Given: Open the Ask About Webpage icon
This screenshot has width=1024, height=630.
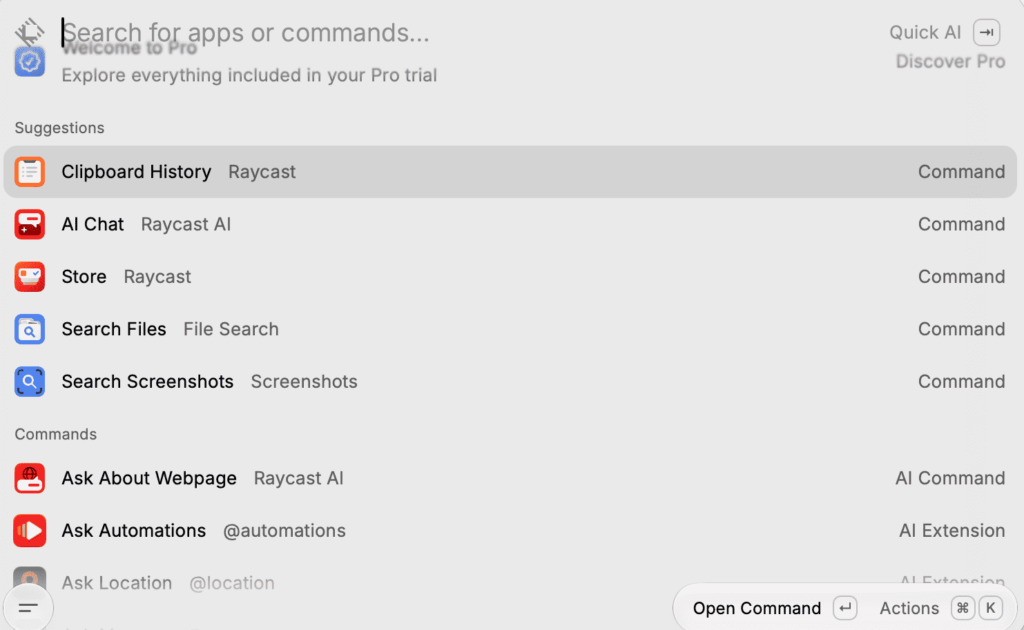Looking at the screenshot, I should coord(29,478).
